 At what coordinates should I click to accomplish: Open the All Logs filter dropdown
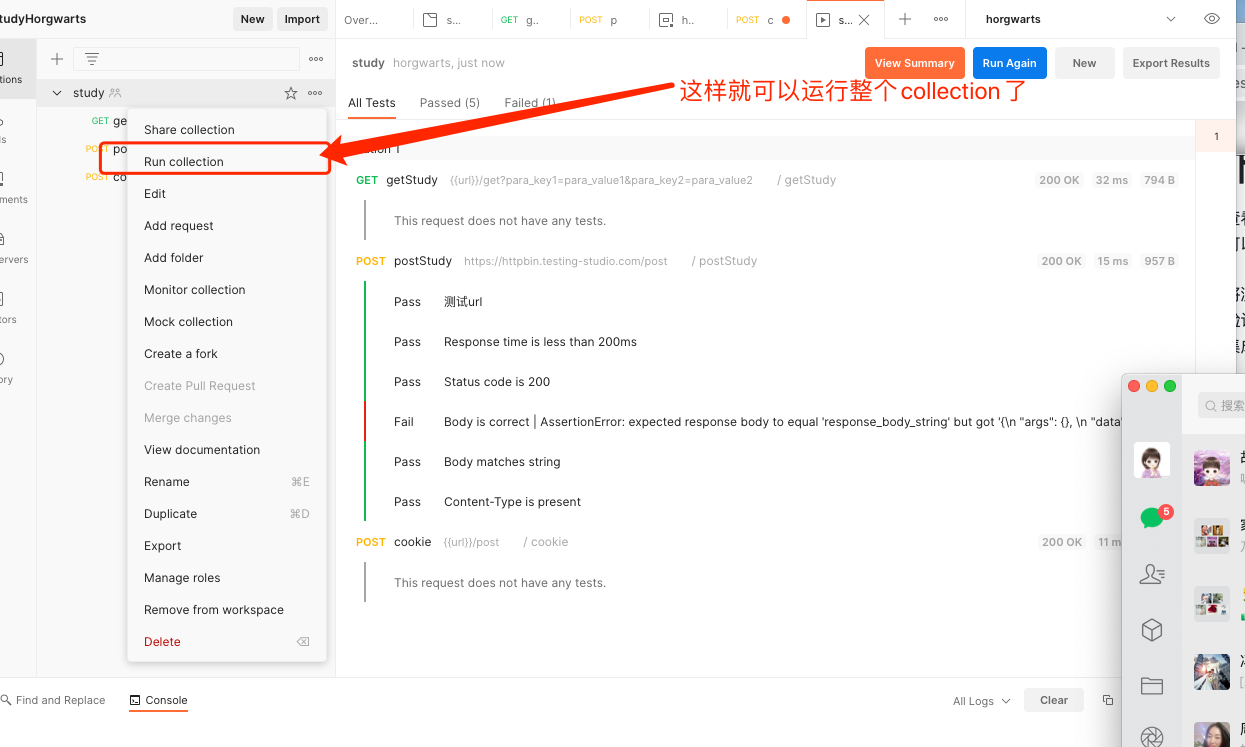[982, 701]
